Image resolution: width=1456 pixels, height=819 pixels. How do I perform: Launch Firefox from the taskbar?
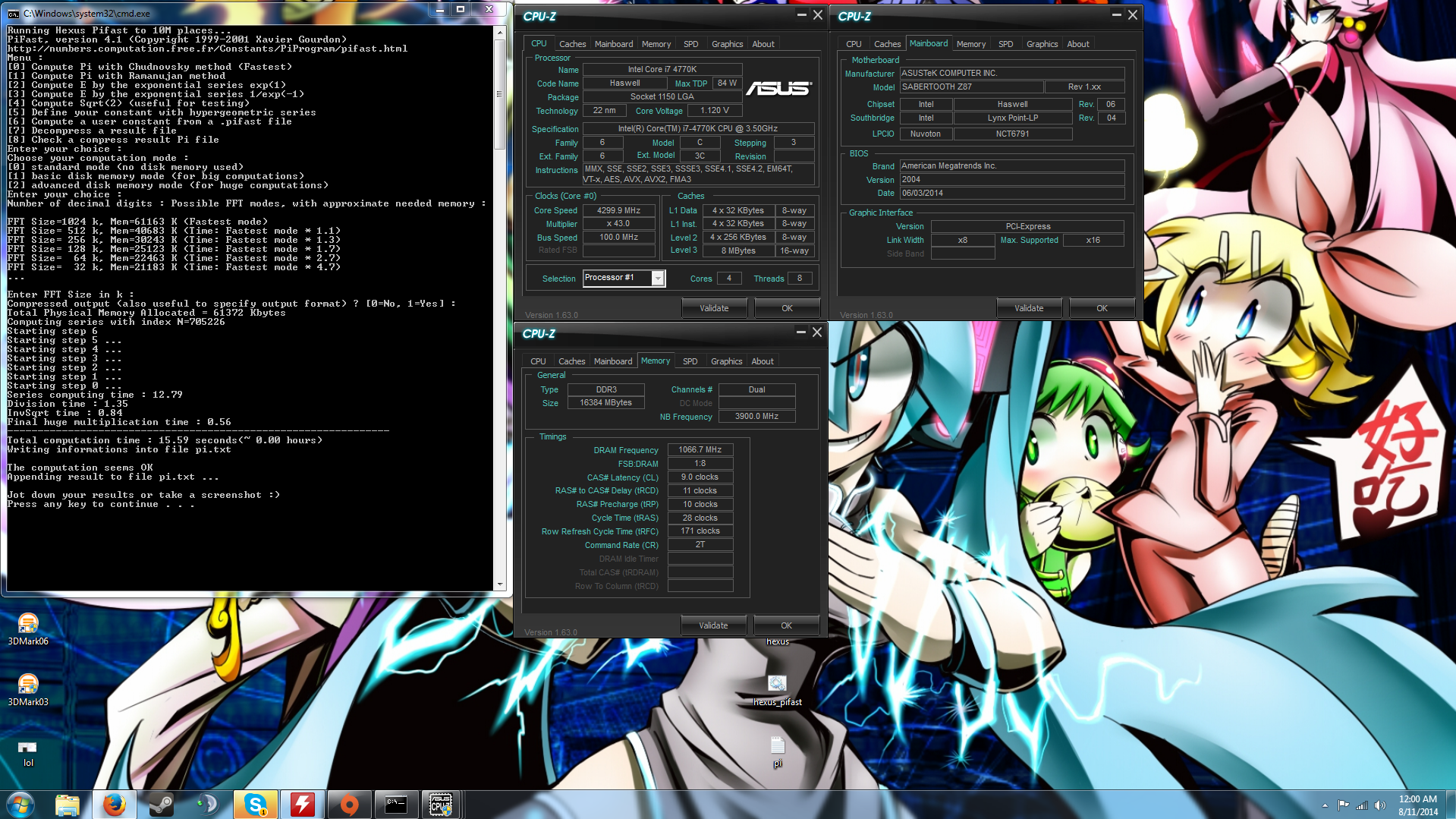click(115, 804)
